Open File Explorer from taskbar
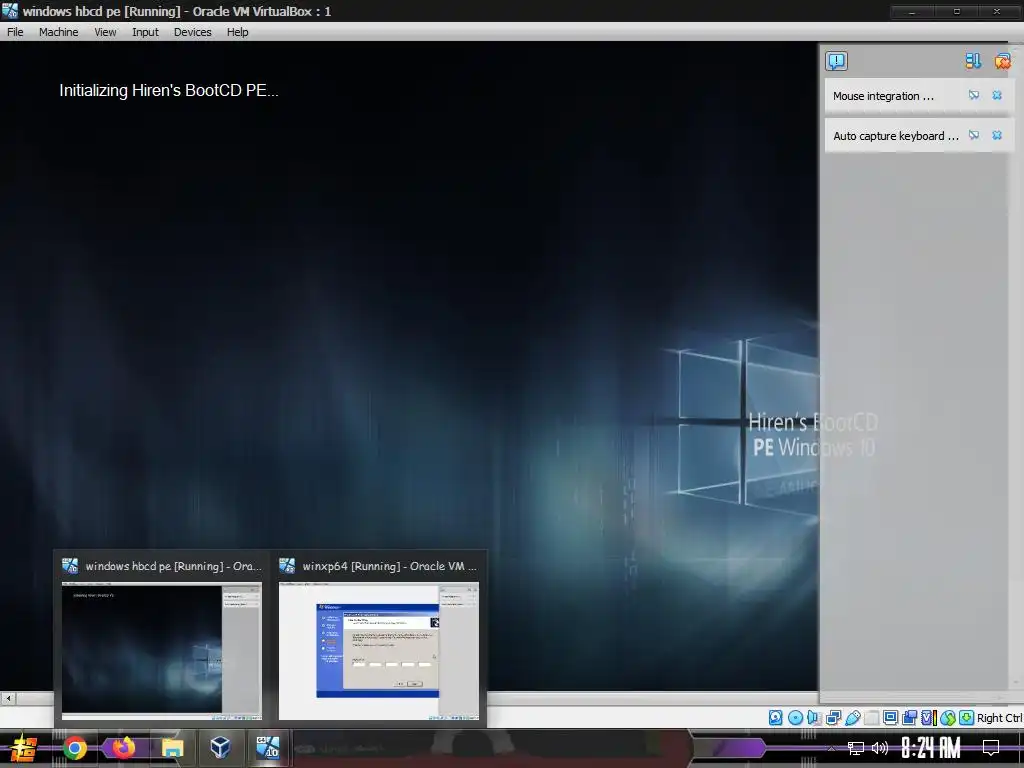Screen dimensions: 1024x768 [172, 748]
